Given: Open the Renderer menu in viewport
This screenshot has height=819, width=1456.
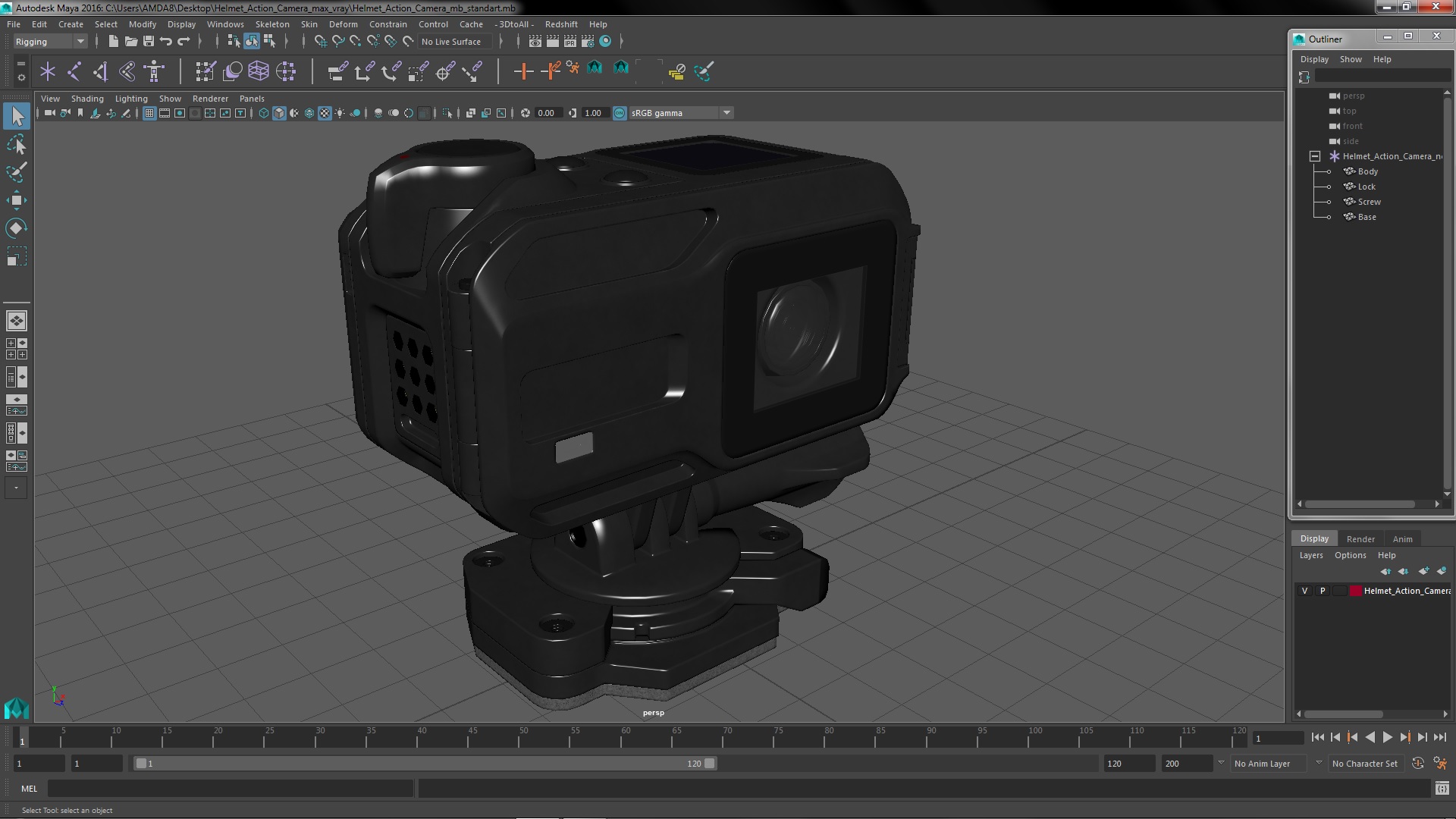Looking at the screenshot, I should click(210, 98).
